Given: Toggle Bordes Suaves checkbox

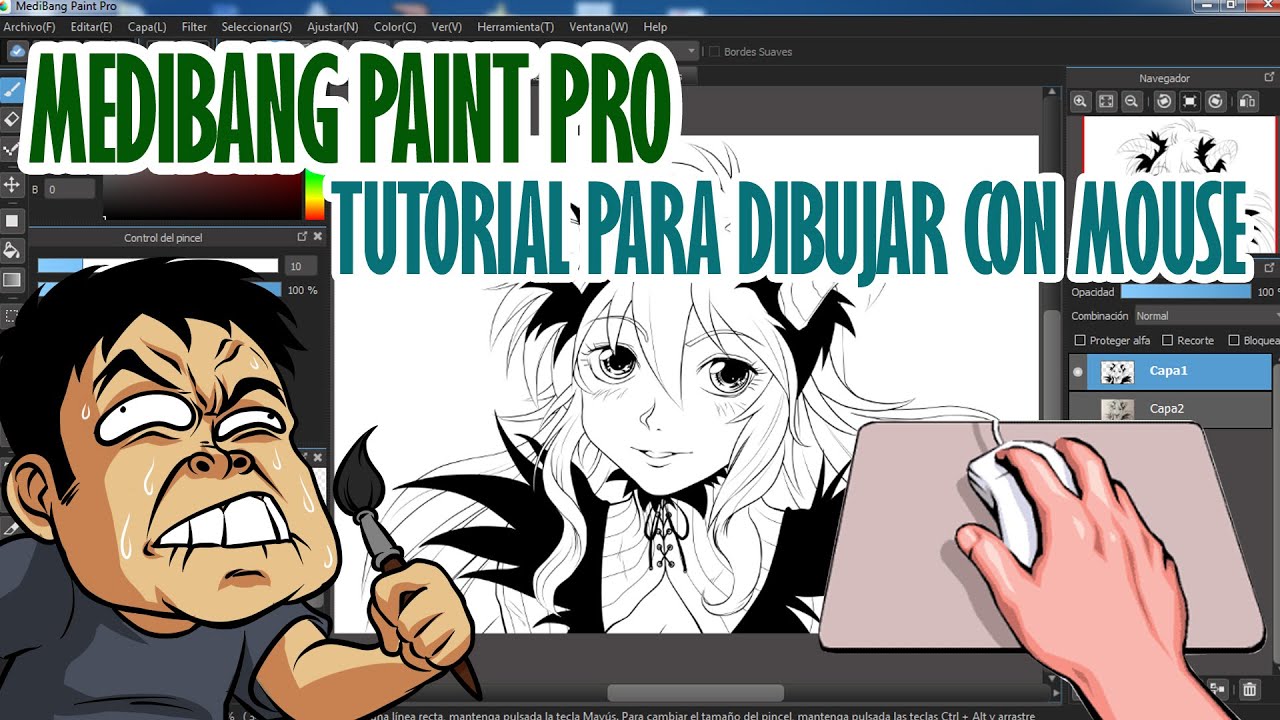Looking at the screenshot, I should coord(714,51).
